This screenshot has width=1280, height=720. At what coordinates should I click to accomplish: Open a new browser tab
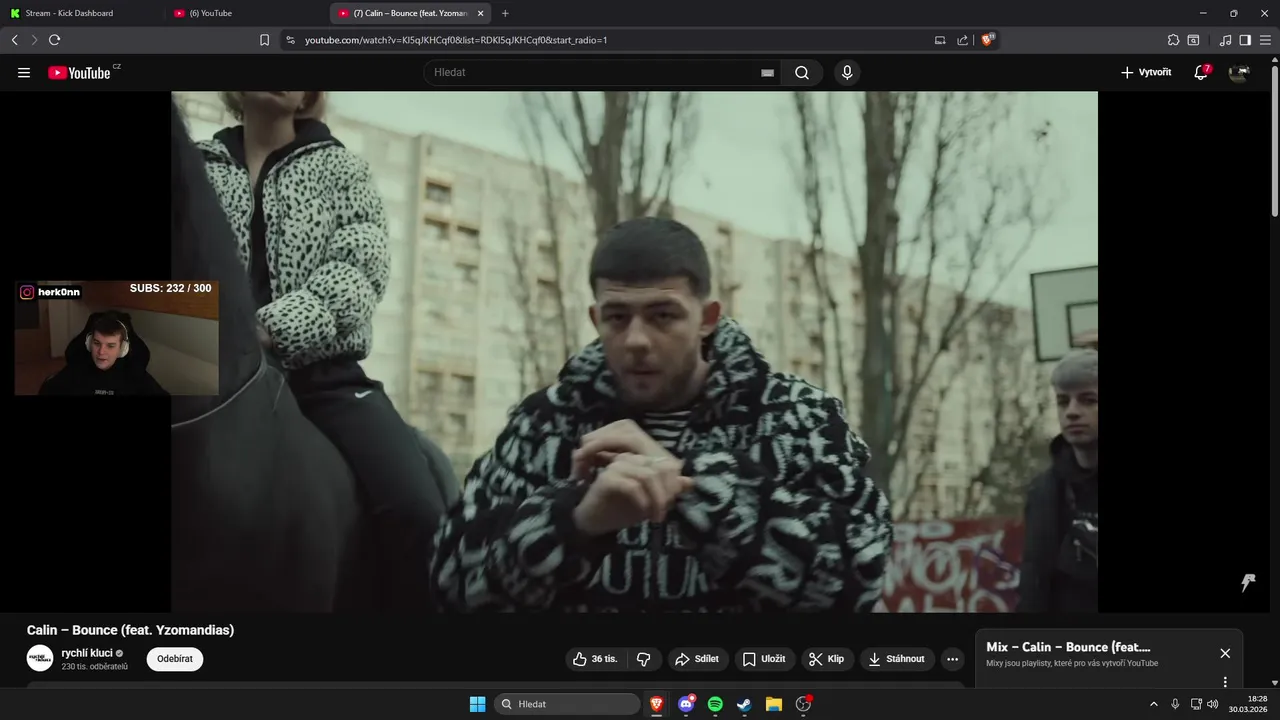[x=505, y=13]
